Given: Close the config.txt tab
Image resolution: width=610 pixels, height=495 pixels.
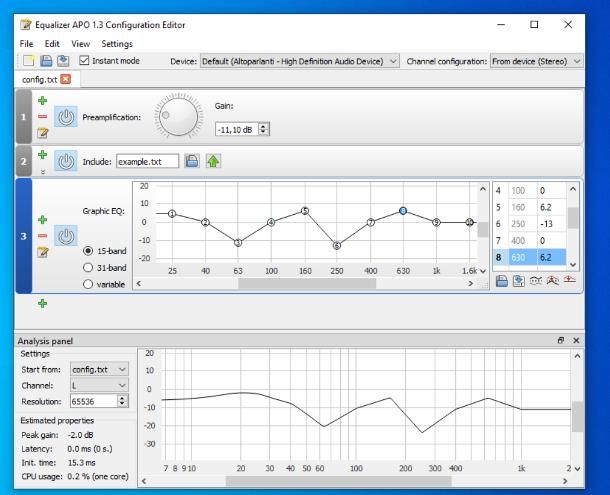Looking at the screenshot, I should (x=66, y=79).
